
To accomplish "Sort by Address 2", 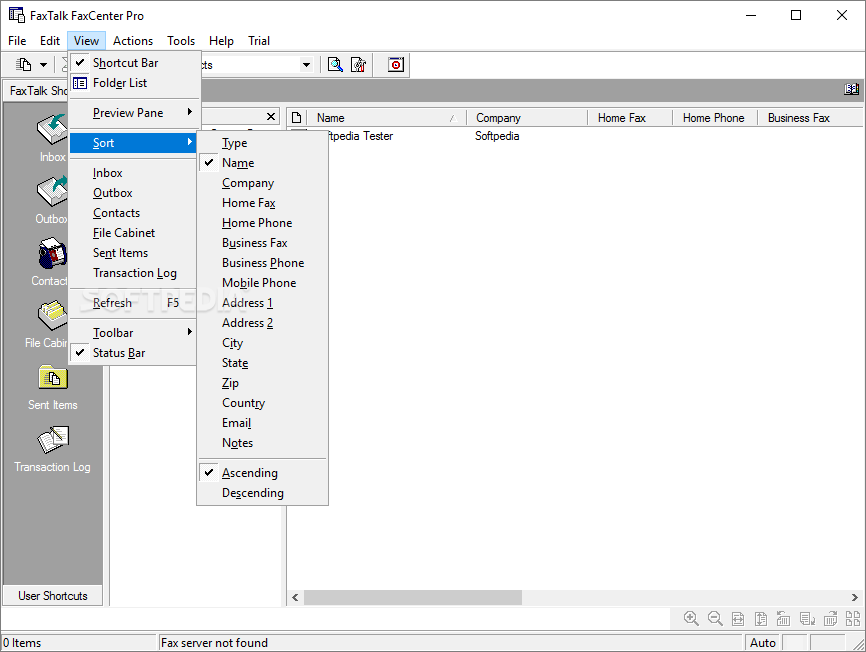I will (x=262, y=323).
